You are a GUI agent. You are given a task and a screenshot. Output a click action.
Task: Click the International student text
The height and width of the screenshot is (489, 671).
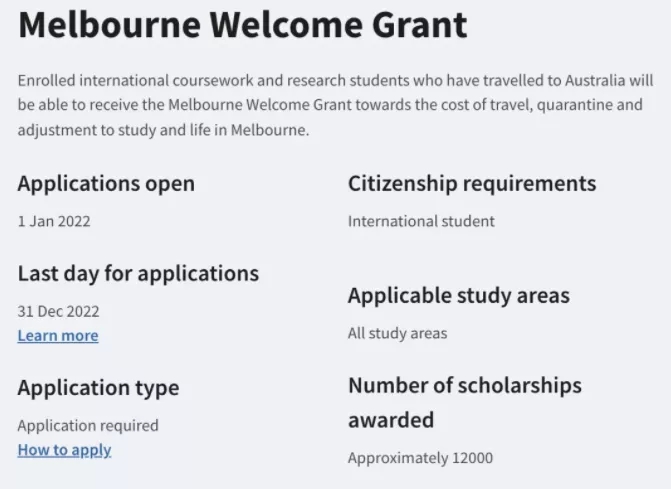(x=421, y=222)
